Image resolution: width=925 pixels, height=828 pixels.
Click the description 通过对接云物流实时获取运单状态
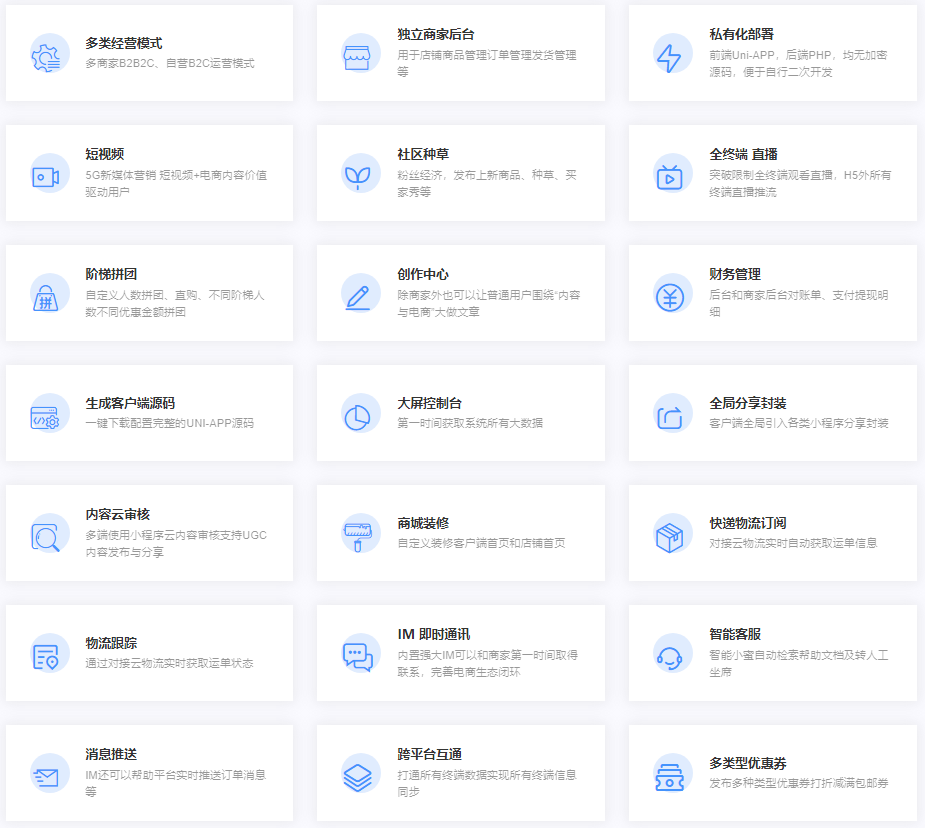pyautogui.click(x=169, y=663)
